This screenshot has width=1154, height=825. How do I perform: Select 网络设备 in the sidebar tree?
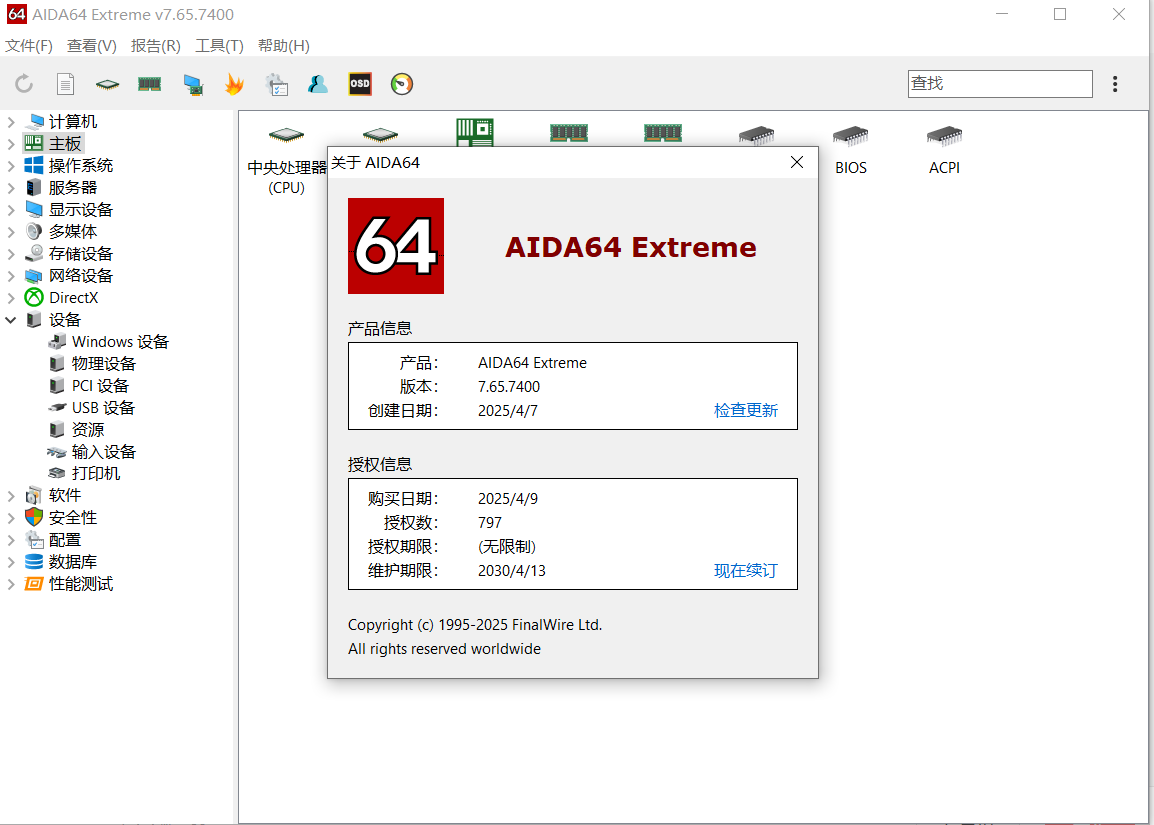[x=81, y=276]
